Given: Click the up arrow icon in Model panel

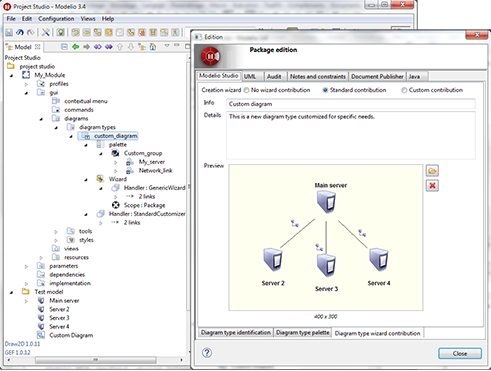Looking at the screenshot, I should (x=120, y=47).
